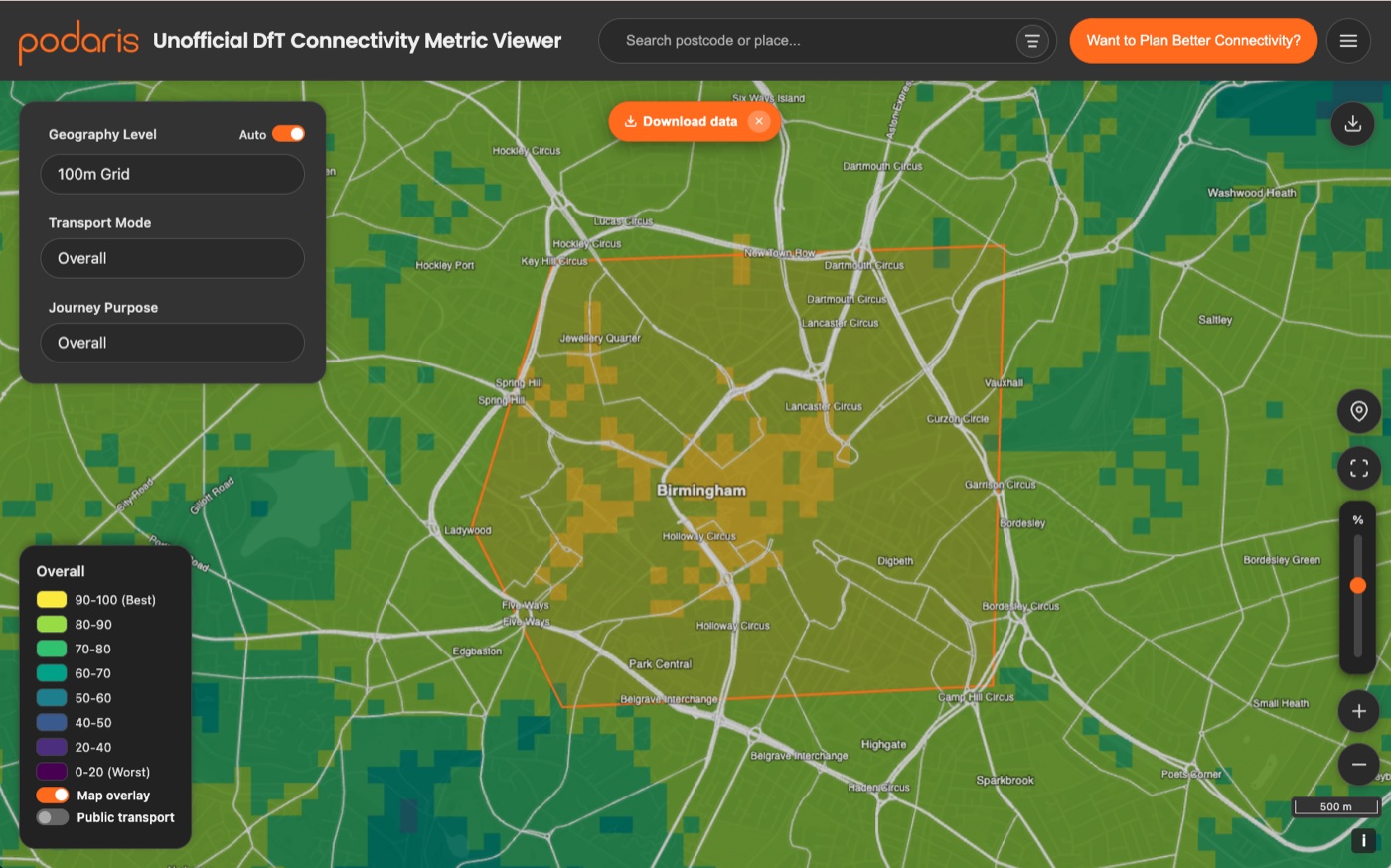Click the Highgate map label

884,744
